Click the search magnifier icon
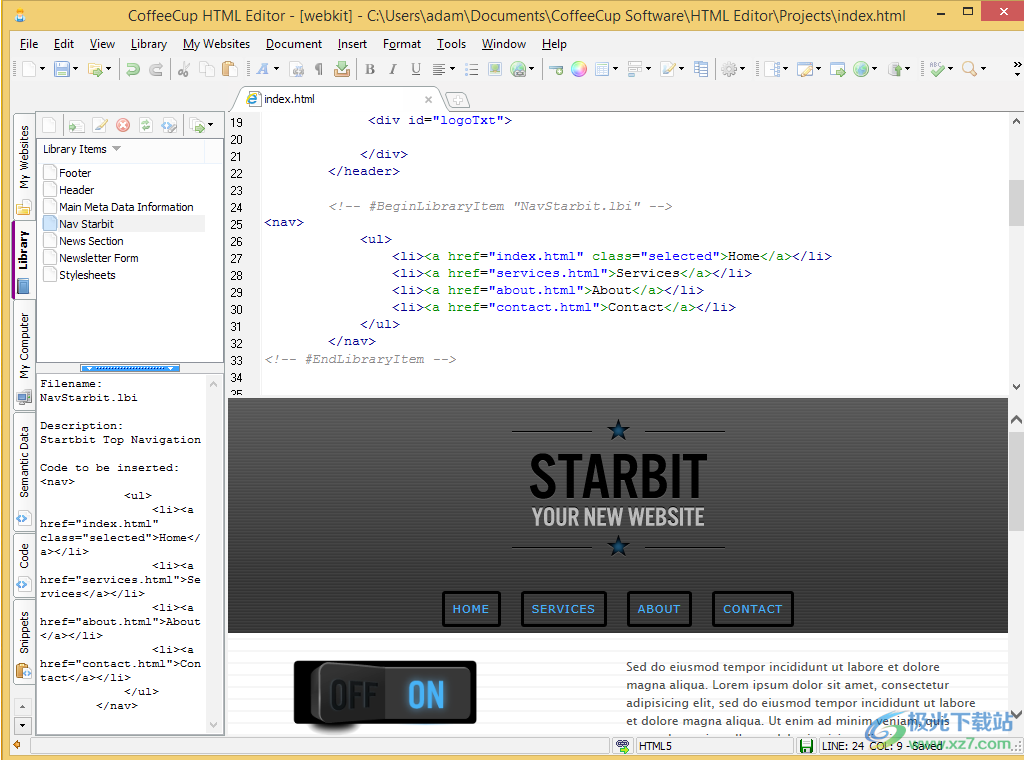This screenshot has height=760, width=1024. click(x=968, y=69)
